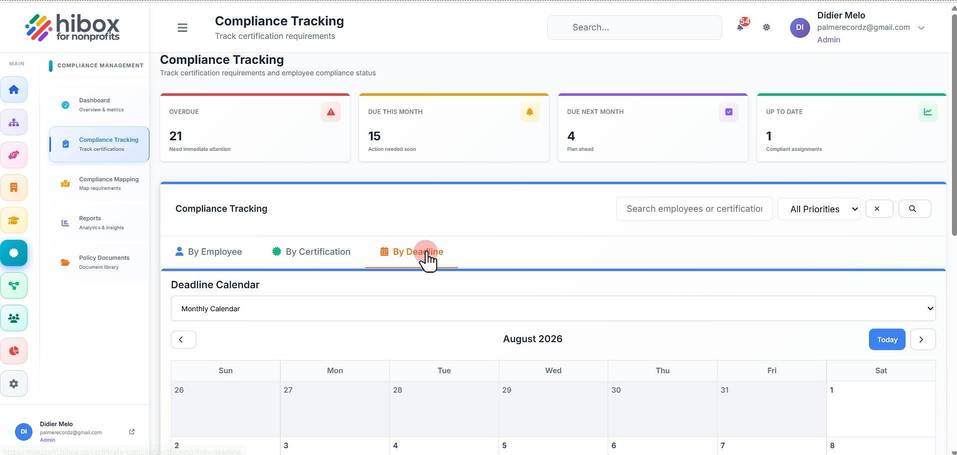The width and height of the screenshot is (957, 455).
Task: Open the Due Next Month card showing 4
Action: click(653, 128)
